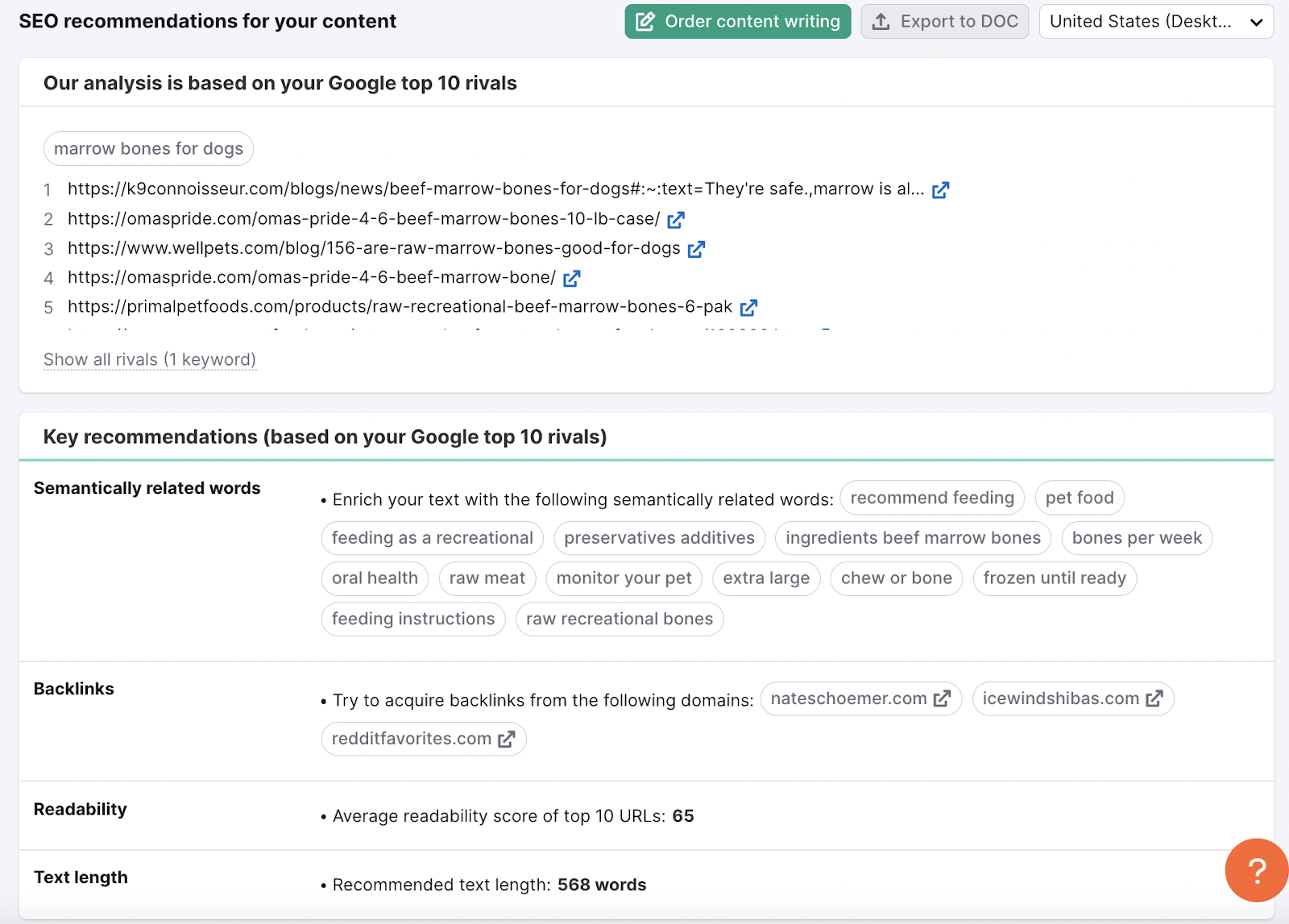The width and height of the screenshot is (1289, 924).
Task: Select the pet food related word chip
Action: pos(1079,497)
